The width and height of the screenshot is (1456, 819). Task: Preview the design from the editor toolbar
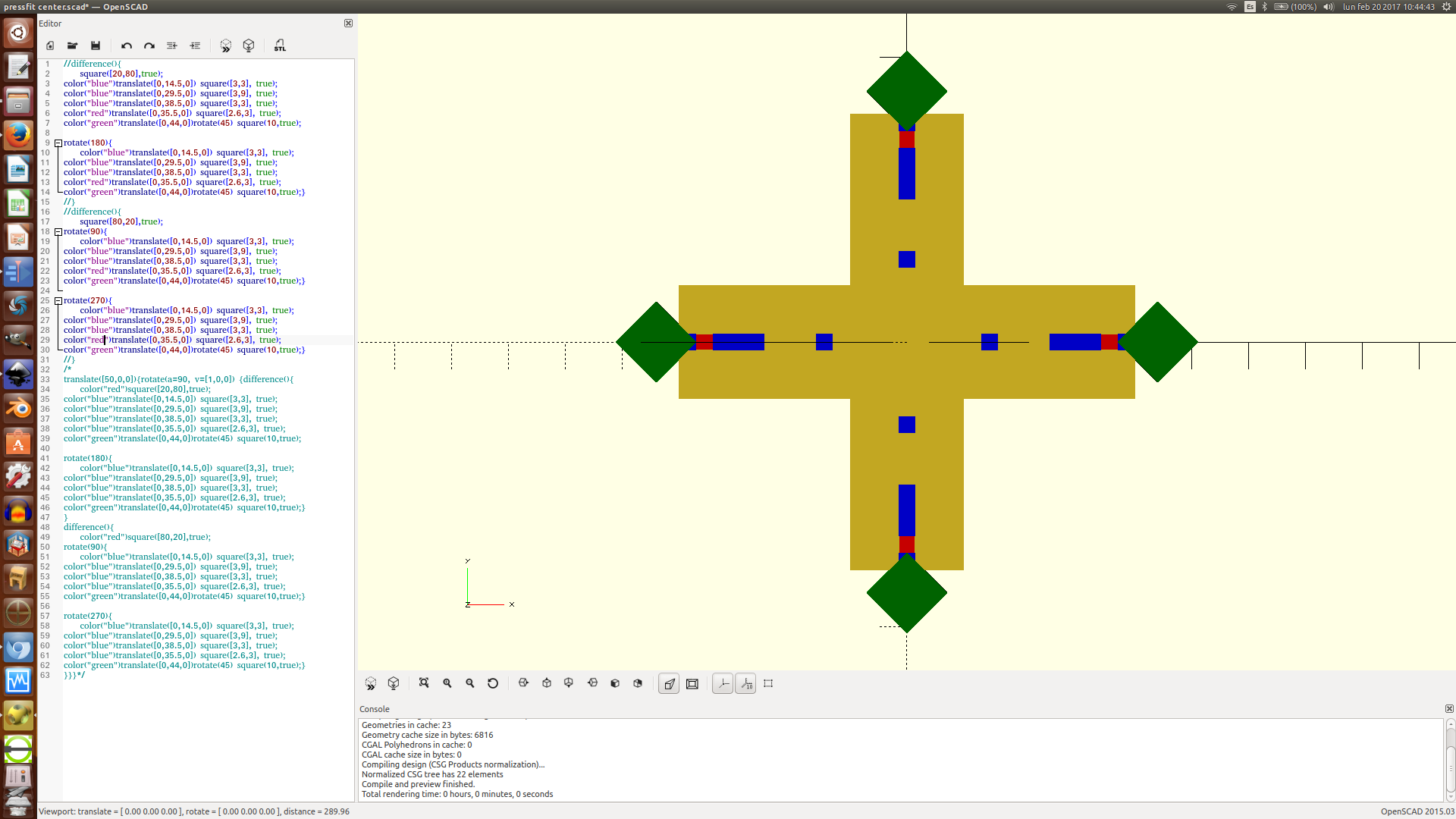226,45
